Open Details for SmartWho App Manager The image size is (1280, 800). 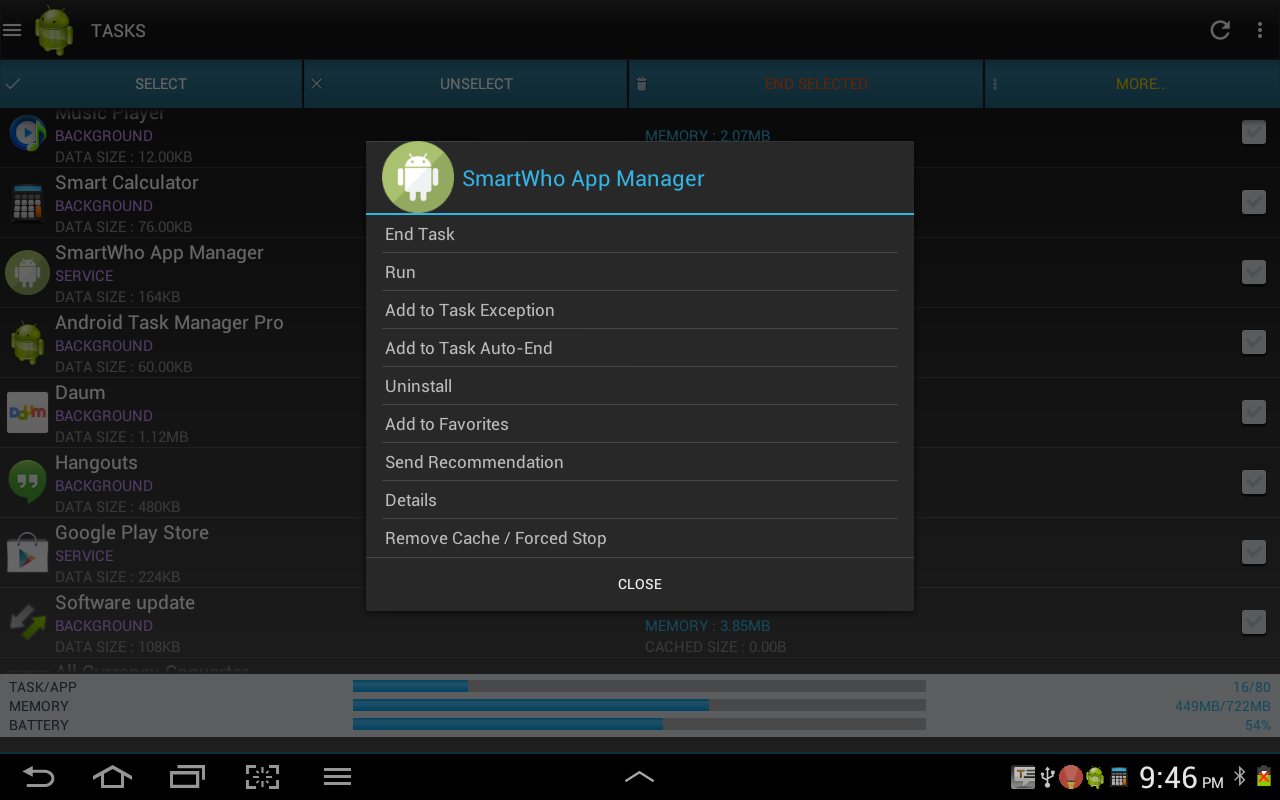(x=640, y=500)
